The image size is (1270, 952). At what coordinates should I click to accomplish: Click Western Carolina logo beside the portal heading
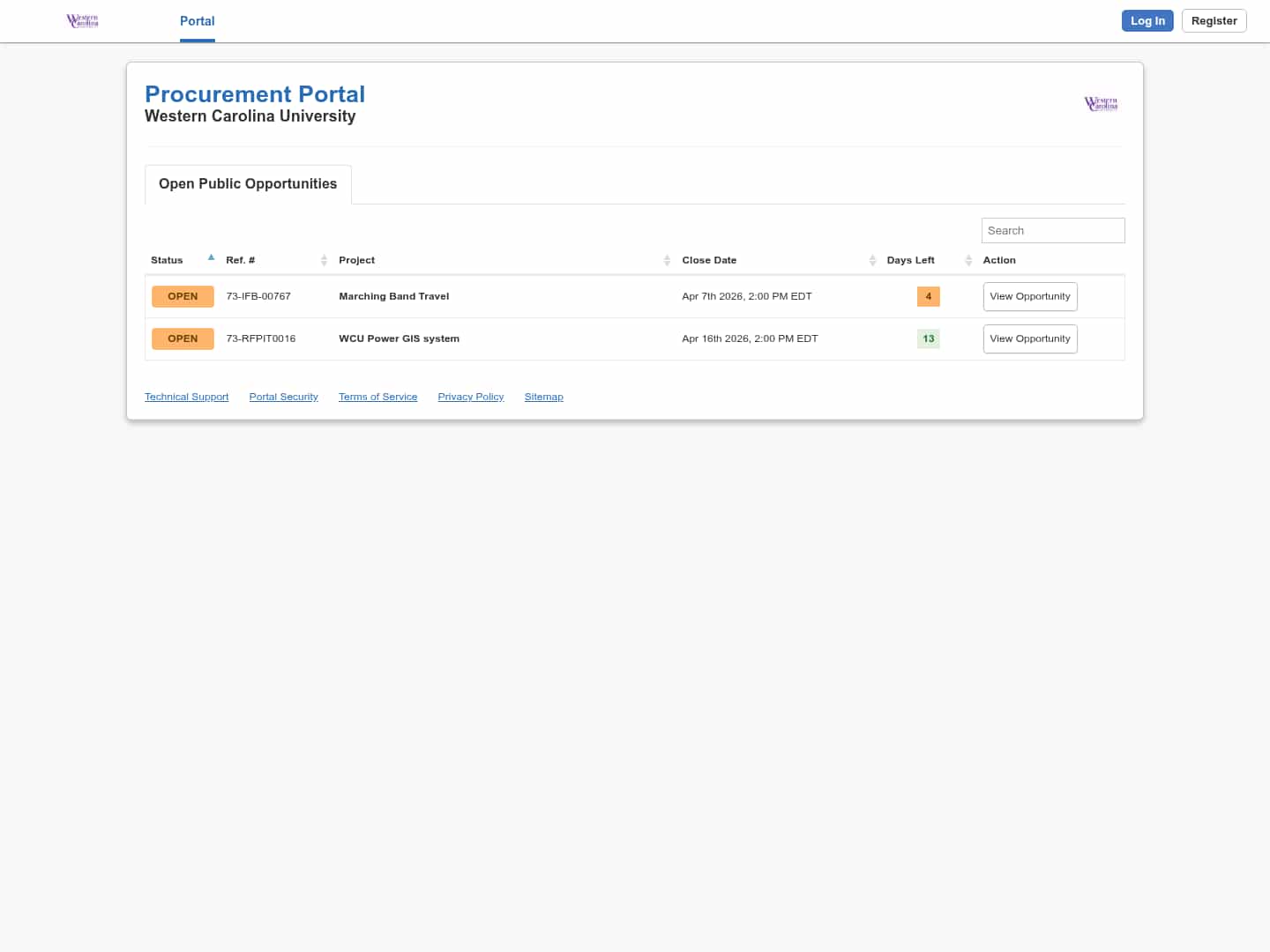click(1101, 104)
